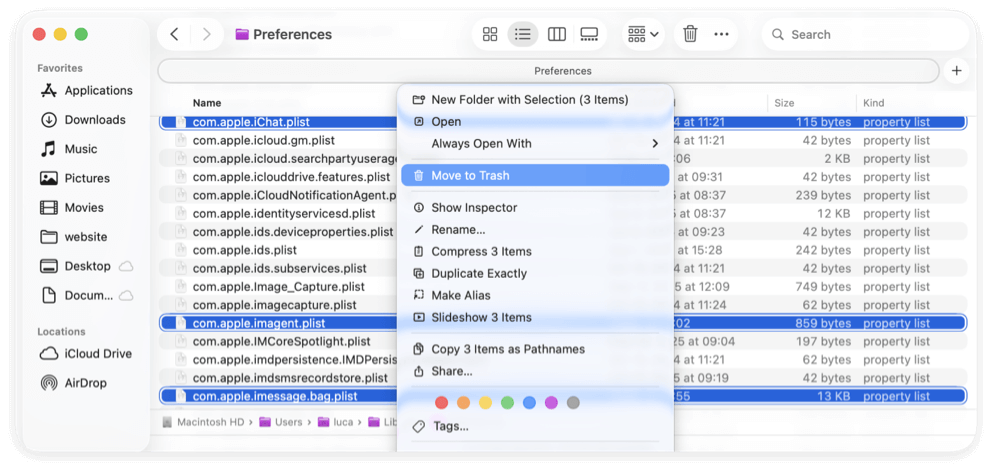Open Music in sidebar
Viewport: 992px width, 470px height.
tap(68, 149)
